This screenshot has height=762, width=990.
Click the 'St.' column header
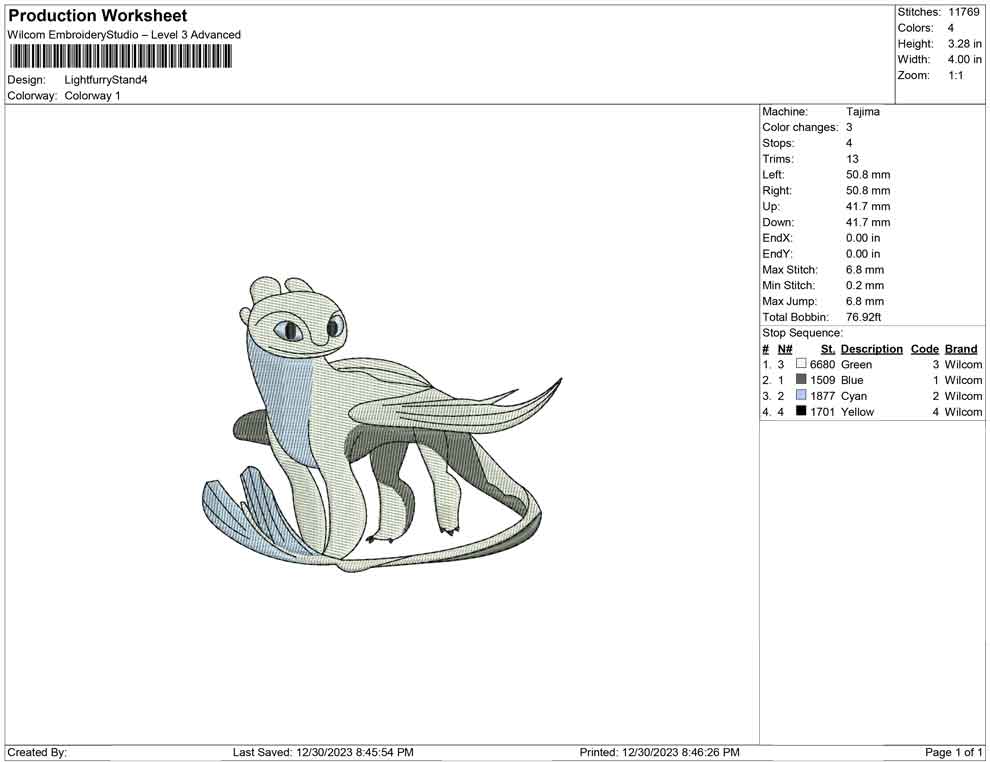(x=828, y=349)
